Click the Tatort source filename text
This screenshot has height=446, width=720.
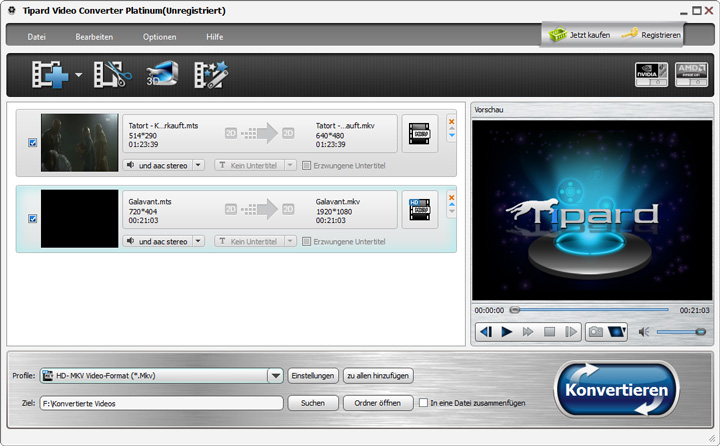pyautogui.click(x=163, y=125)
